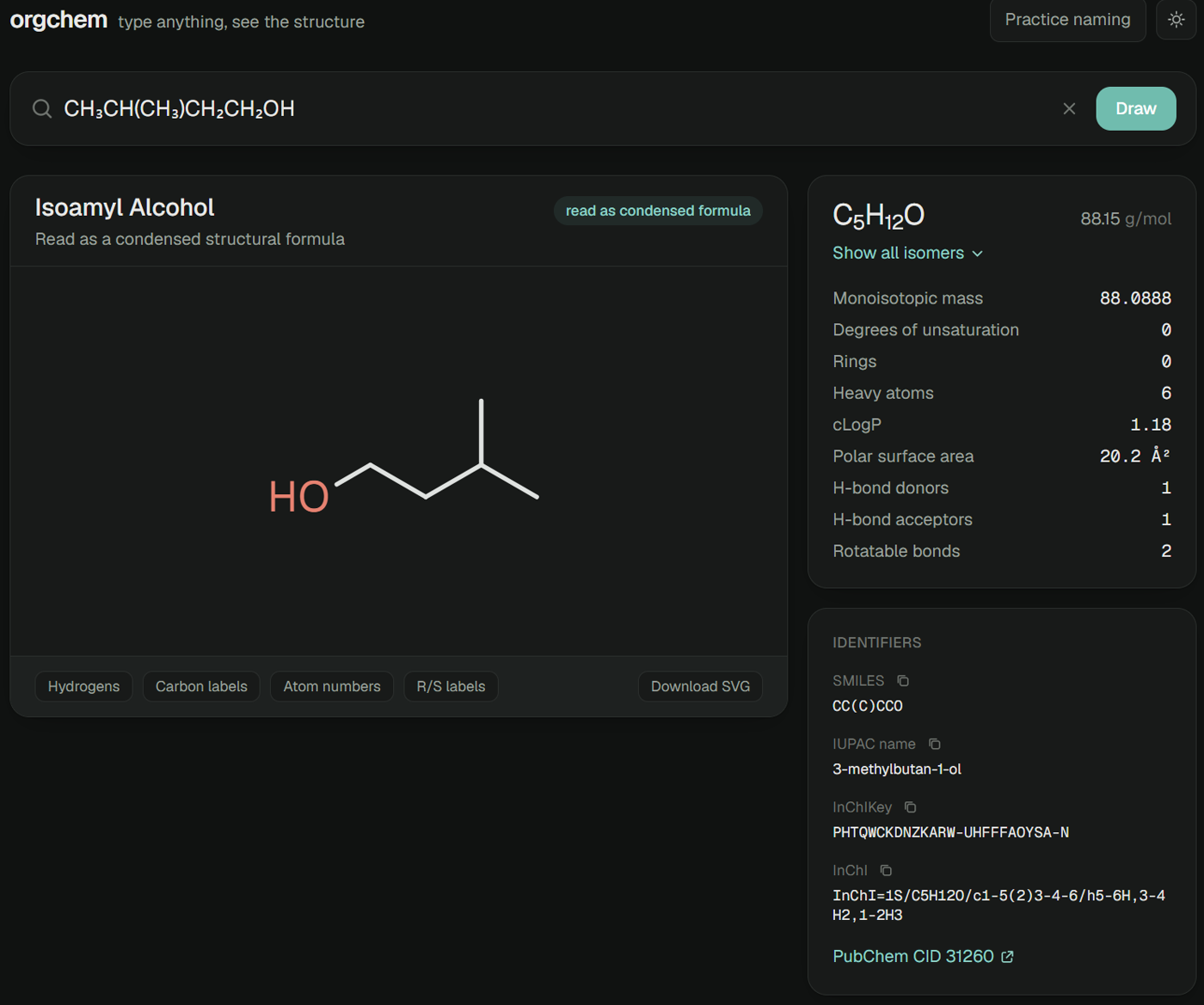The height and width of the screenshot is (1005, 1204).
Task: Click the Polar surface area value 20.2 Å²
Action: [1135, 456]
